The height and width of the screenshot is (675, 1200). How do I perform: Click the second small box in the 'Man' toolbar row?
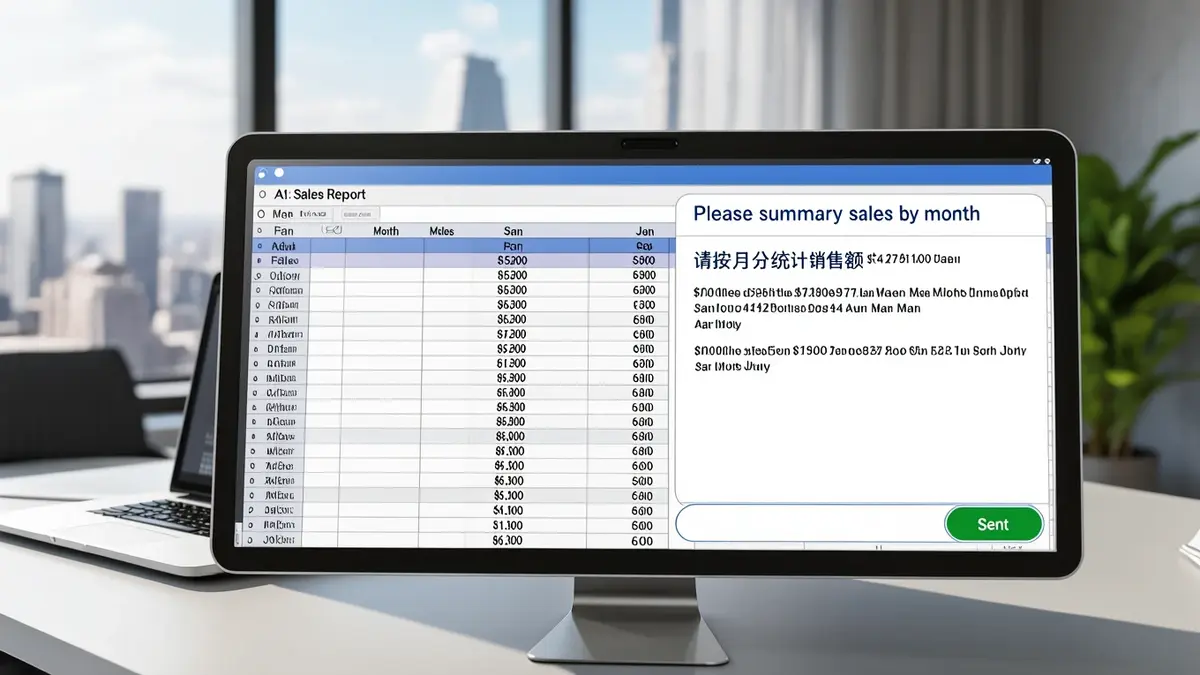point(358,214)
